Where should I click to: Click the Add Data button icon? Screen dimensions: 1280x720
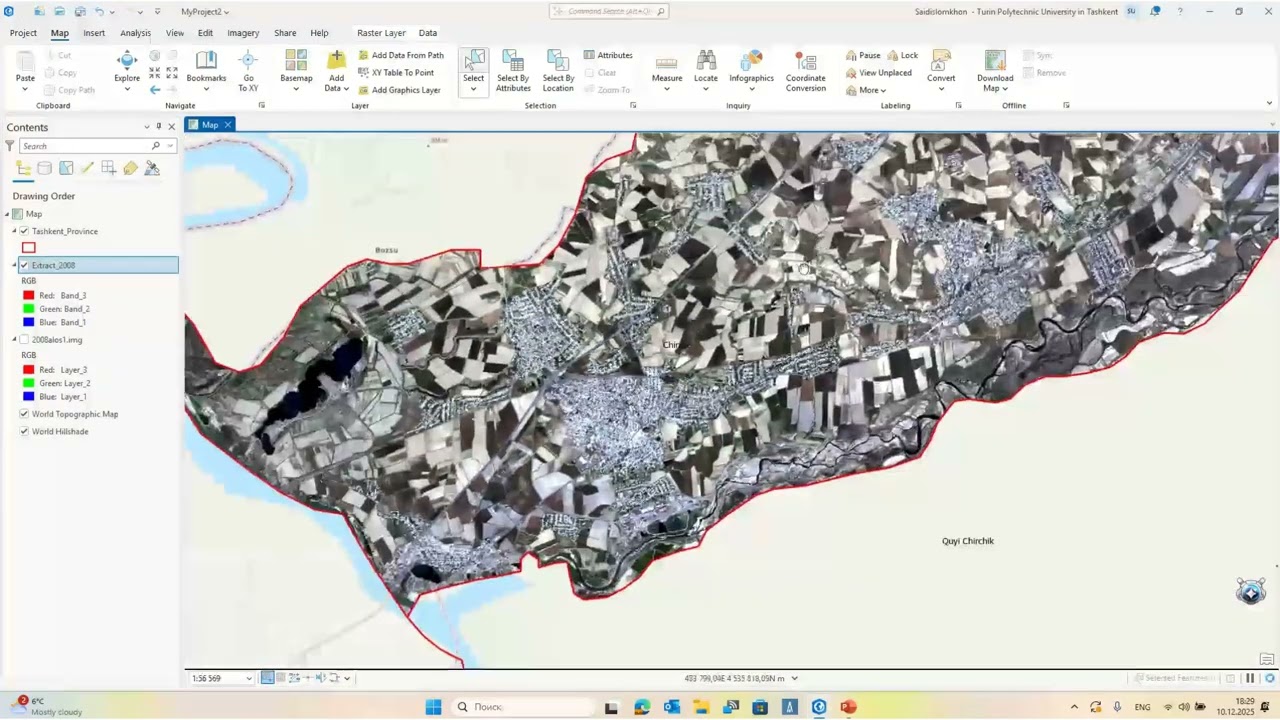click(x=337, y=61)
